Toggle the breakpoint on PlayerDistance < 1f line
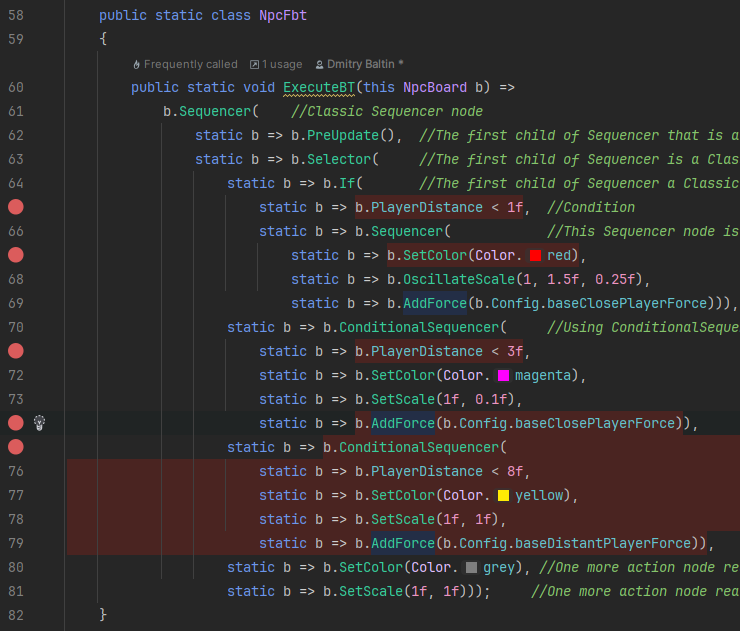Screen dimensions: 740x631 click(16, 207)
